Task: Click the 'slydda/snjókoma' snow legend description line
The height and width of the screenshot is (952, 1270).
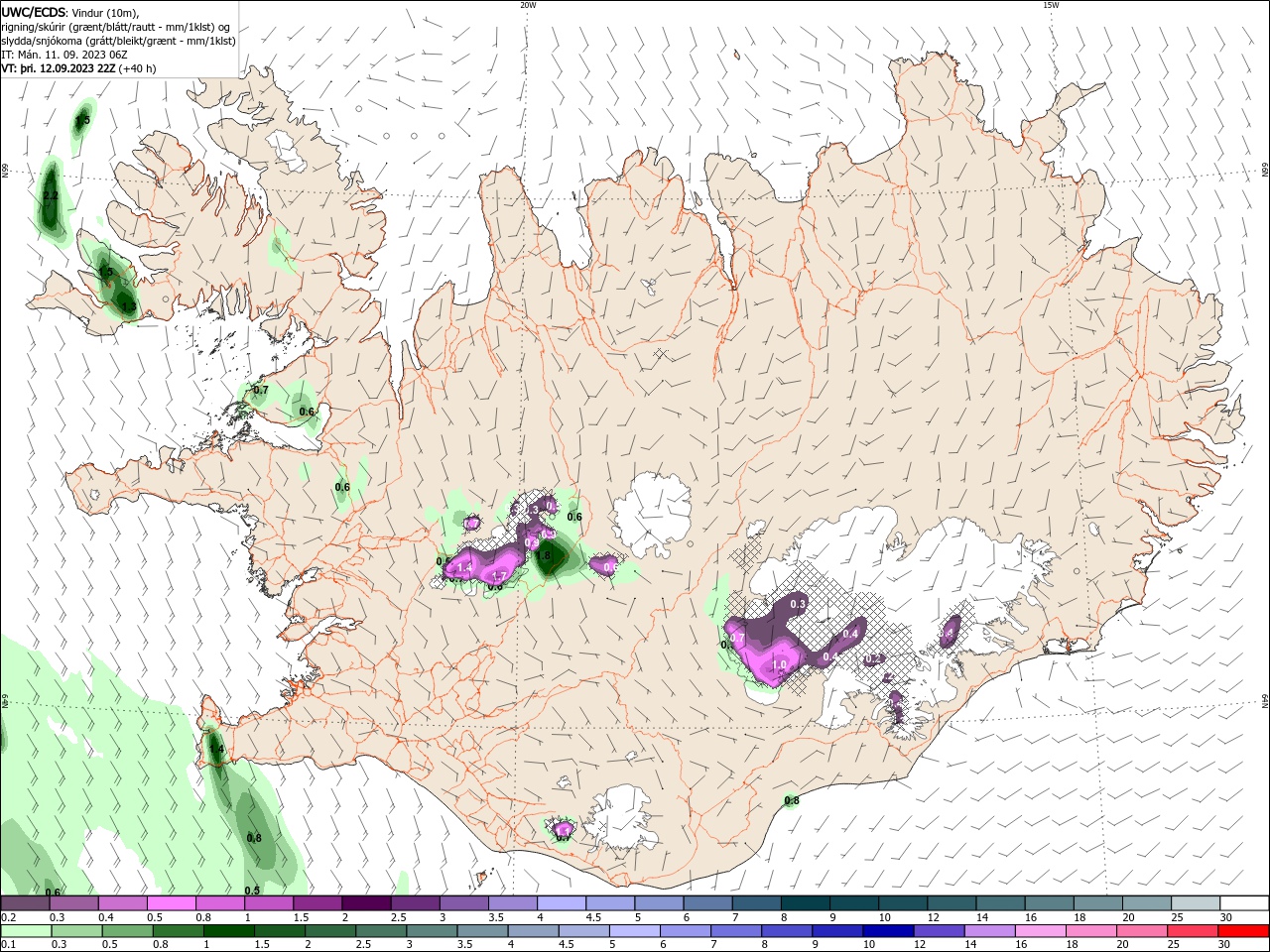Action: pos(118,41)
